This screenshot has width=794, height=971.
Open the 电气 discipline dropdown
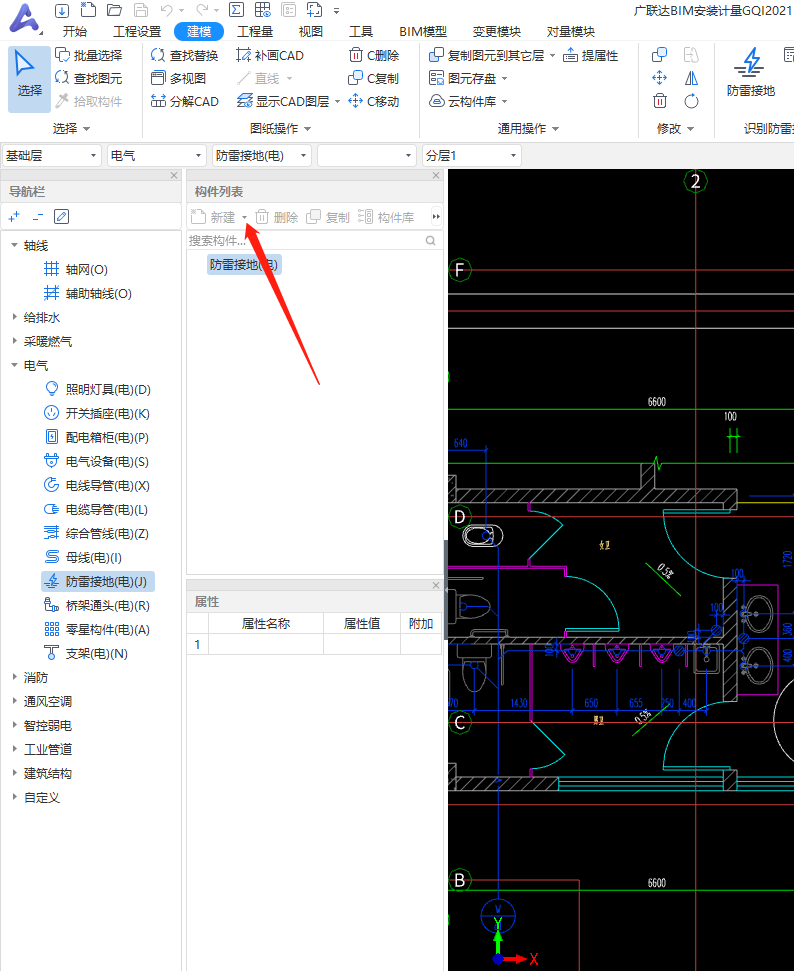(156, 155)
